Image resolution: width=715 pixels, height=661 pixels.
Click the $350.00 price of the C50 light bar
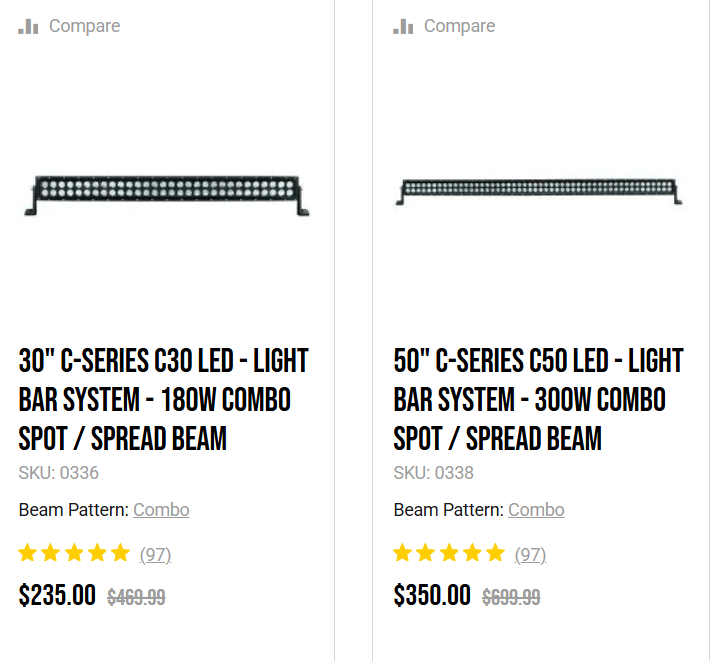coord(432,596)
